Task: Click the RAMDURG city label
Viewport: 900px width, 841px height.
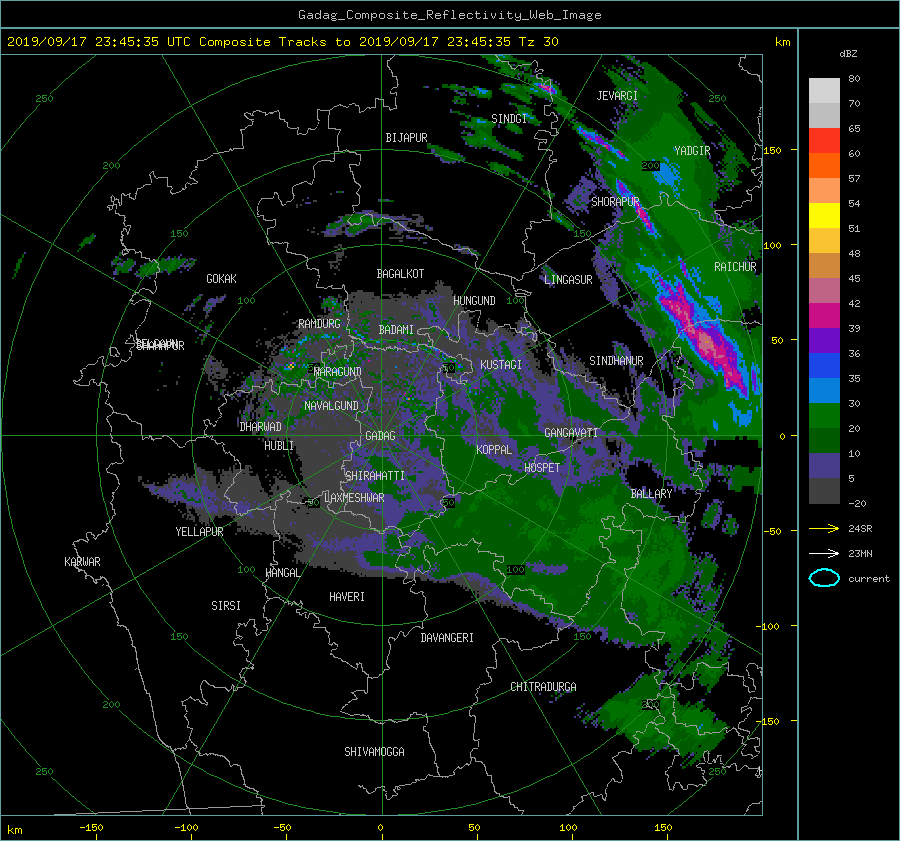Action: pos(319,324)
